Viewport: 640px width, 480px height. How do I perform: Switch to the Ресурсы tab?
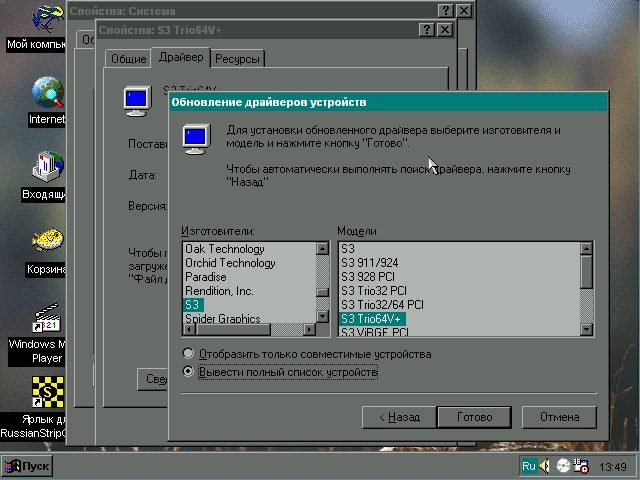(x=237, y=59)
